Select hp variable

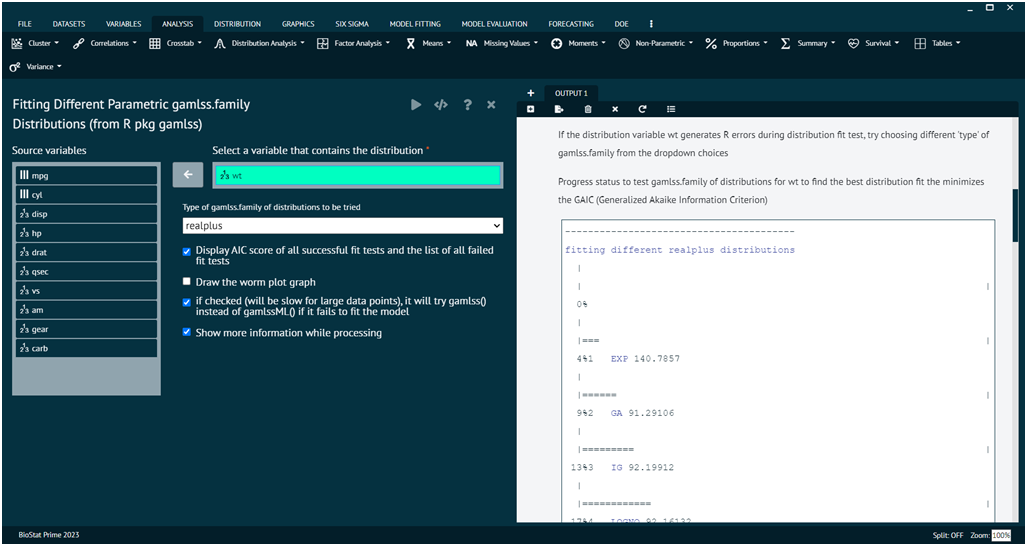pyautogui.click(x=86, y=233)
